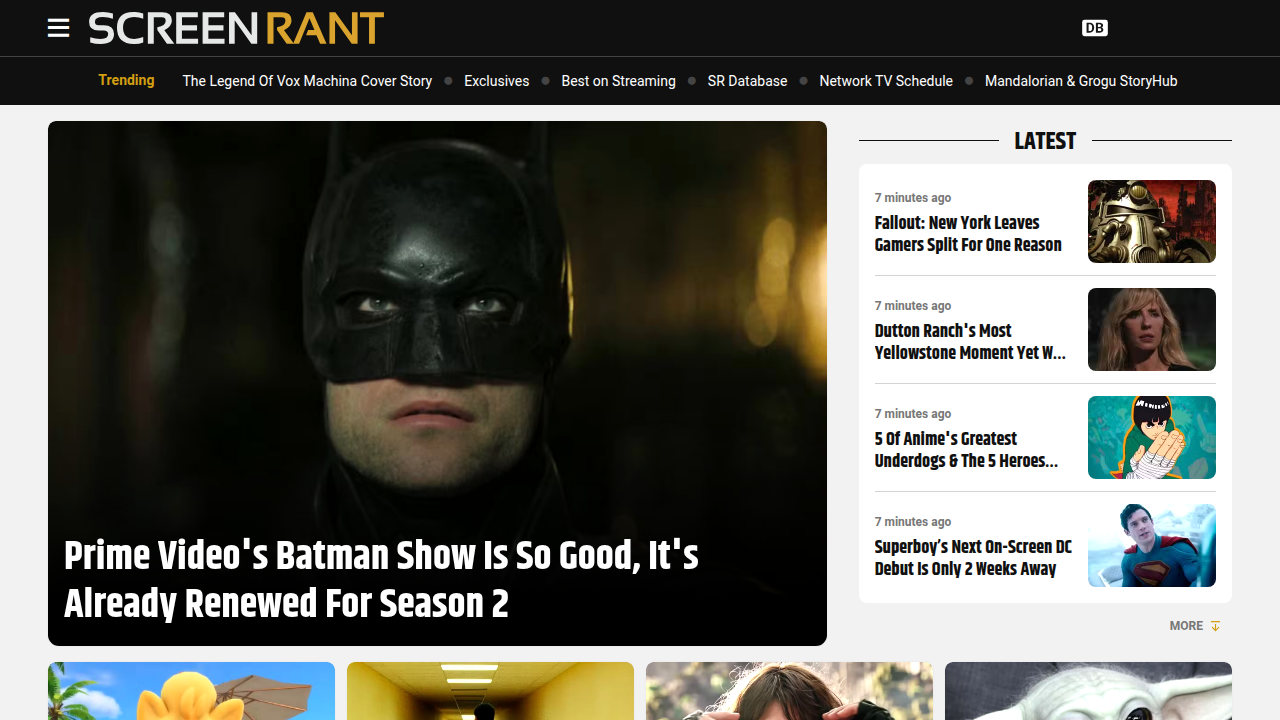Open Fallout: New York article headline

(968, 234)
